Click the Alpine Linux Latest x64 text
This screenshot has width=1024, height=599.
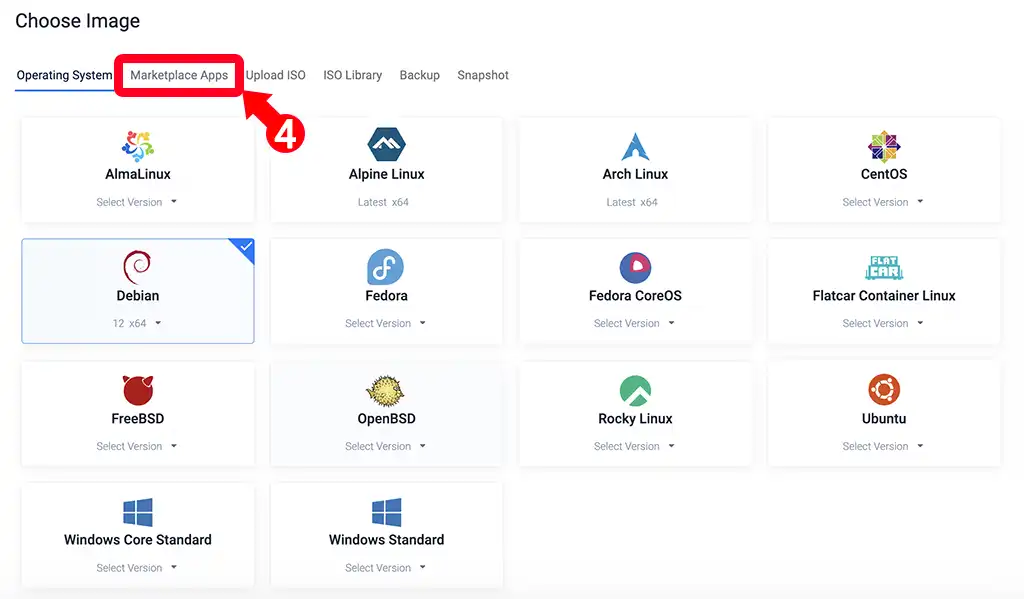pos(383,202)
